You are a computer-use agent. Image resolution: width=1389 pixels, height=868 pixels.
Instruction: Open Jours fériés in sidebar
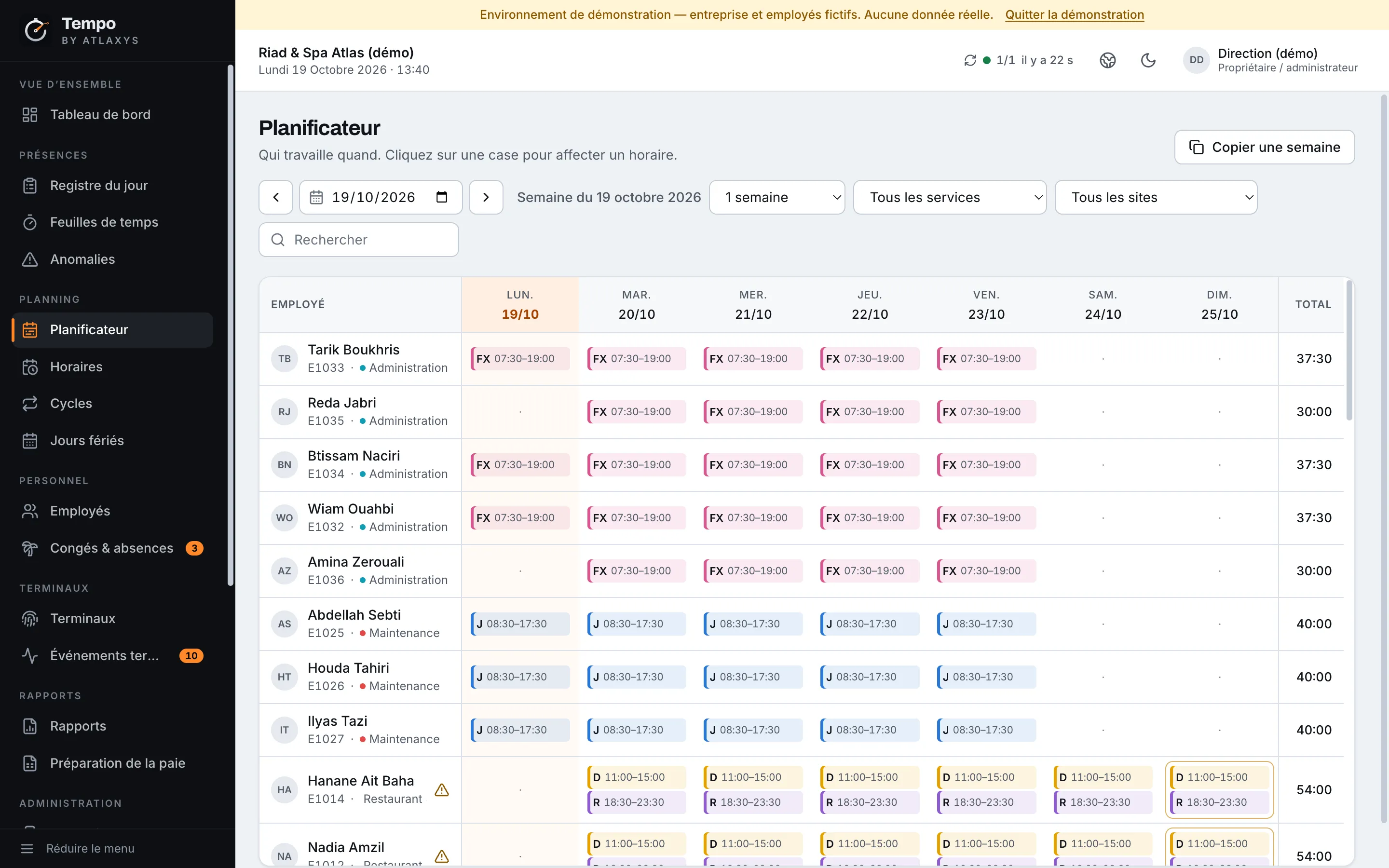pos(112,440)
